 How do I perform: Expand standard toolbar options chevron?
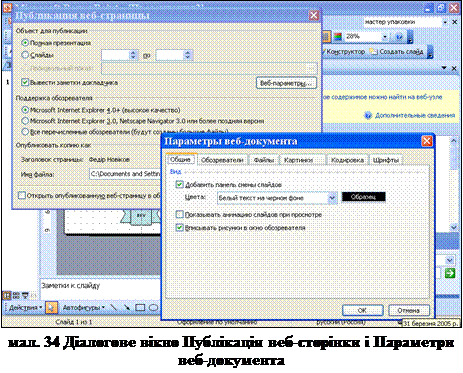coord(410,37)
